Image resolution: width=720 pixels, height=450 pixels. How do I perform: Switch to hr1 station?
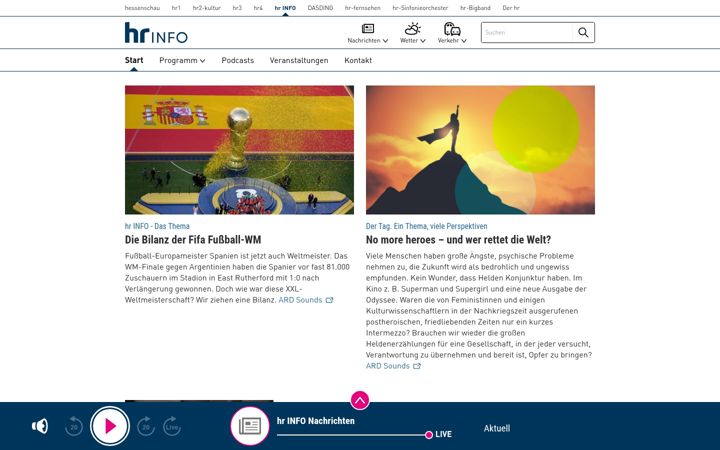coord(176,8)
